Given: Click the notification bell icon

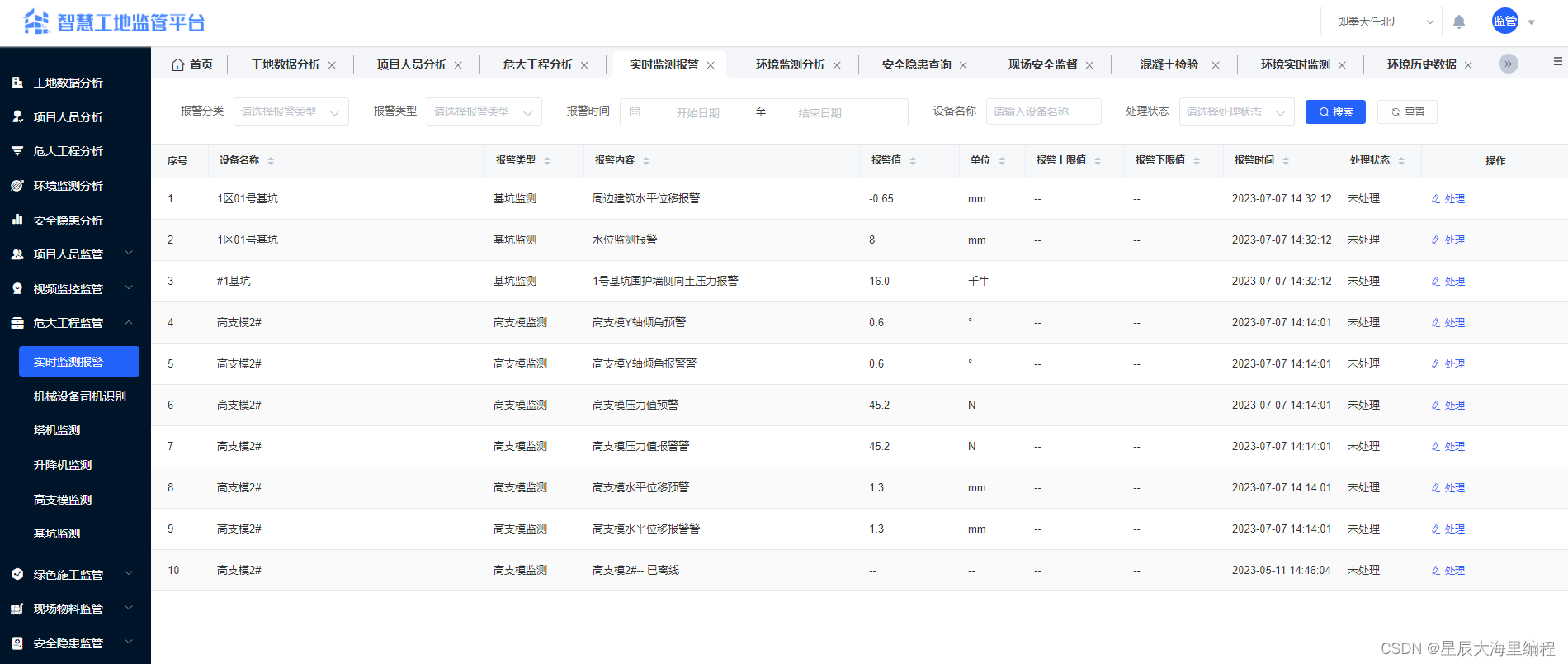Looking at the screenshot, I should pos(1459,22).
